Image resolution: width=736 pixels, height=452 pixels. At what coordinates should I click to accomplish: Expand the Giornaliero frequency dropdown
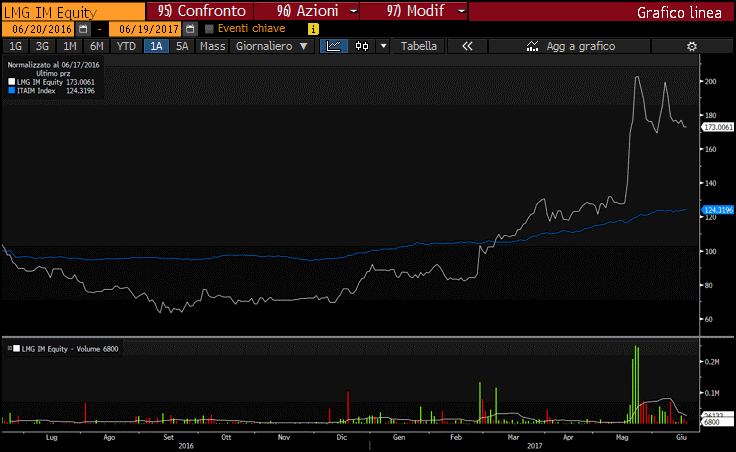coord(271,46)
